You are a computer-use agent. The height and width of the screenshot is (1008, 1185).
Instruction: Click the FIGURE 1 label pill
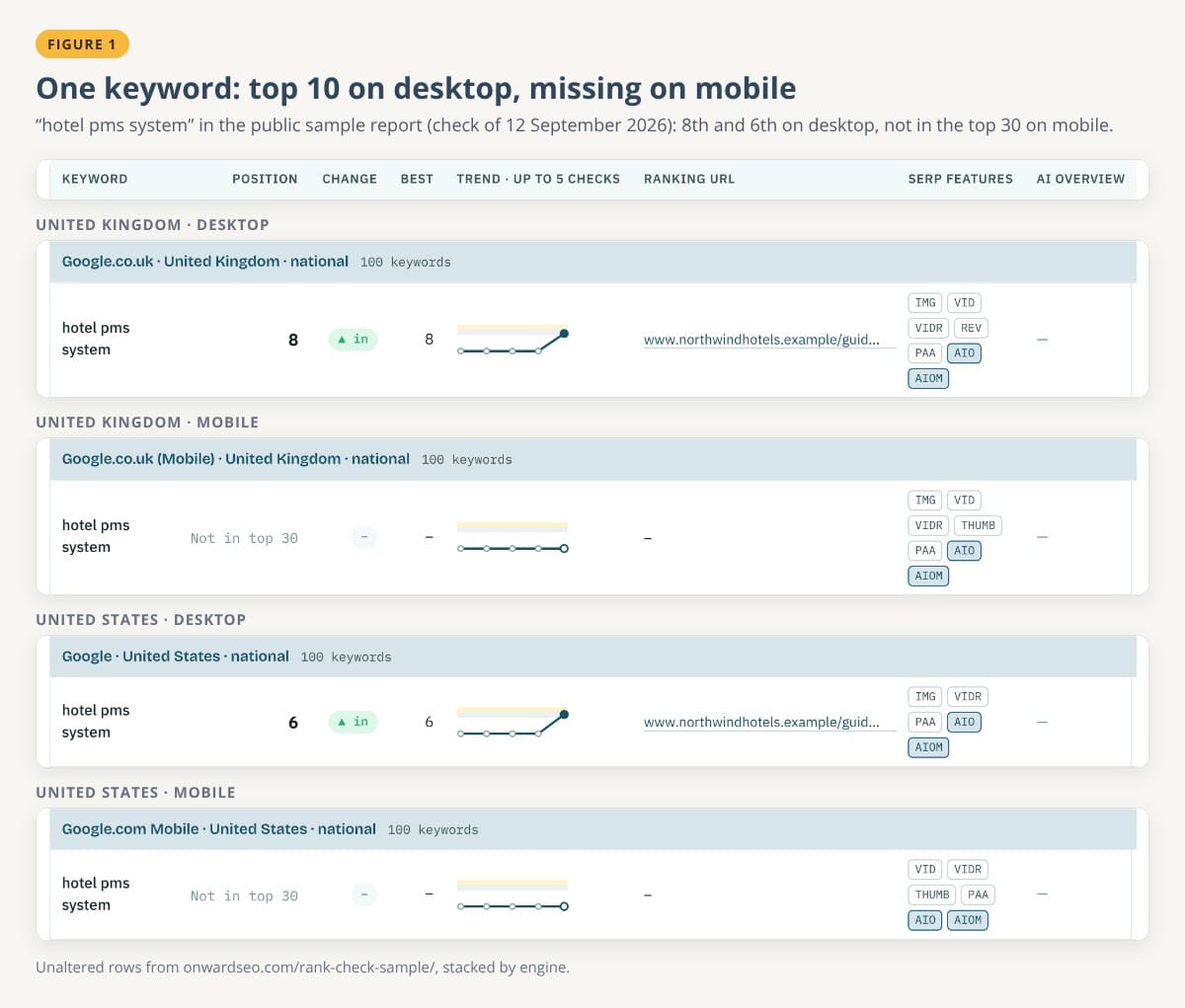pos(82,44)
